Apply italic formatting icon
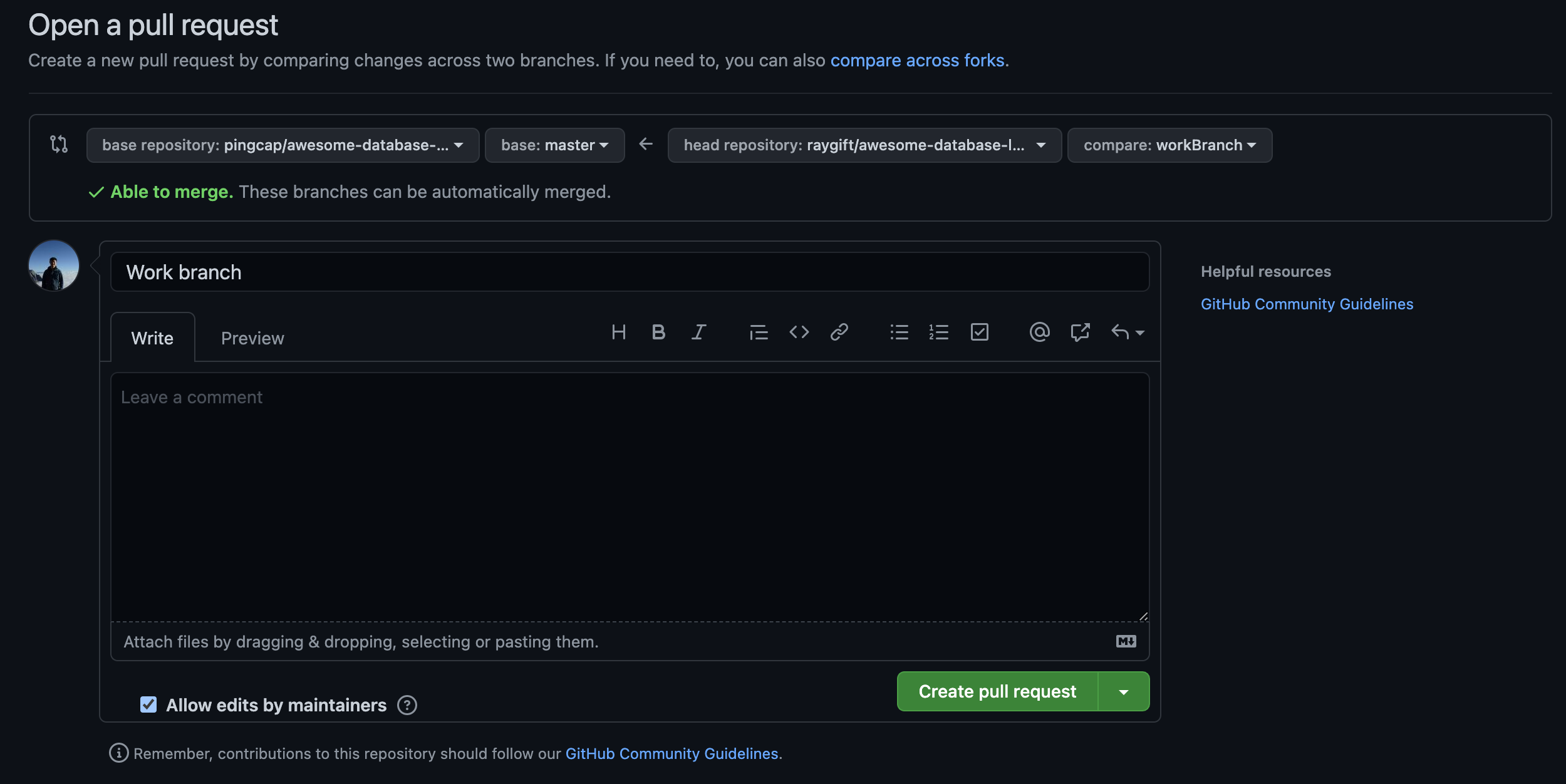 pos(698,332)
